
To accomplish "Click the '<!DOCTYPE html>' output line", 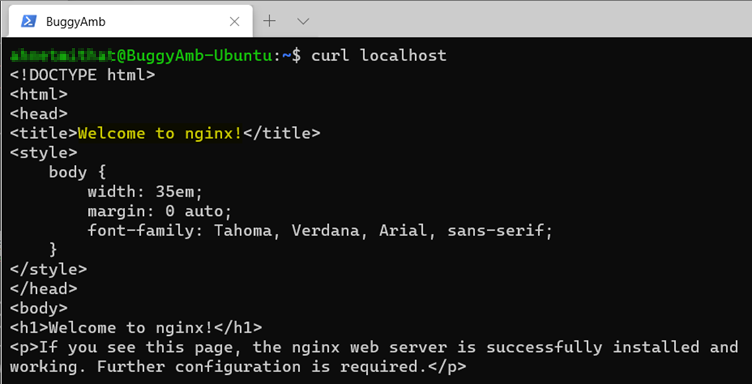I will (x=82, y=75).
